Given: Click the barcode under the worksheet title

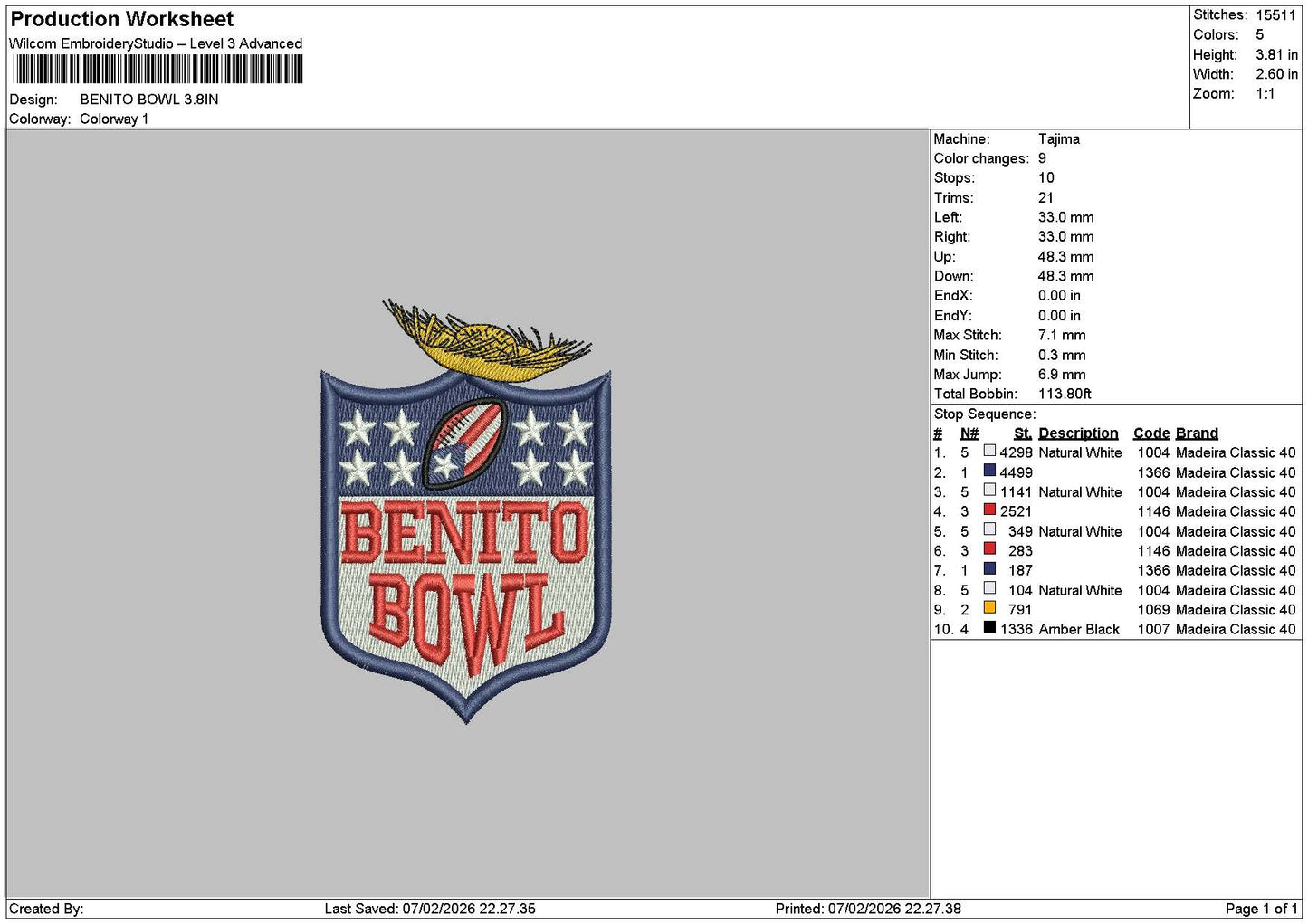Looking at the screenshot, I should [x=158, y=70].
